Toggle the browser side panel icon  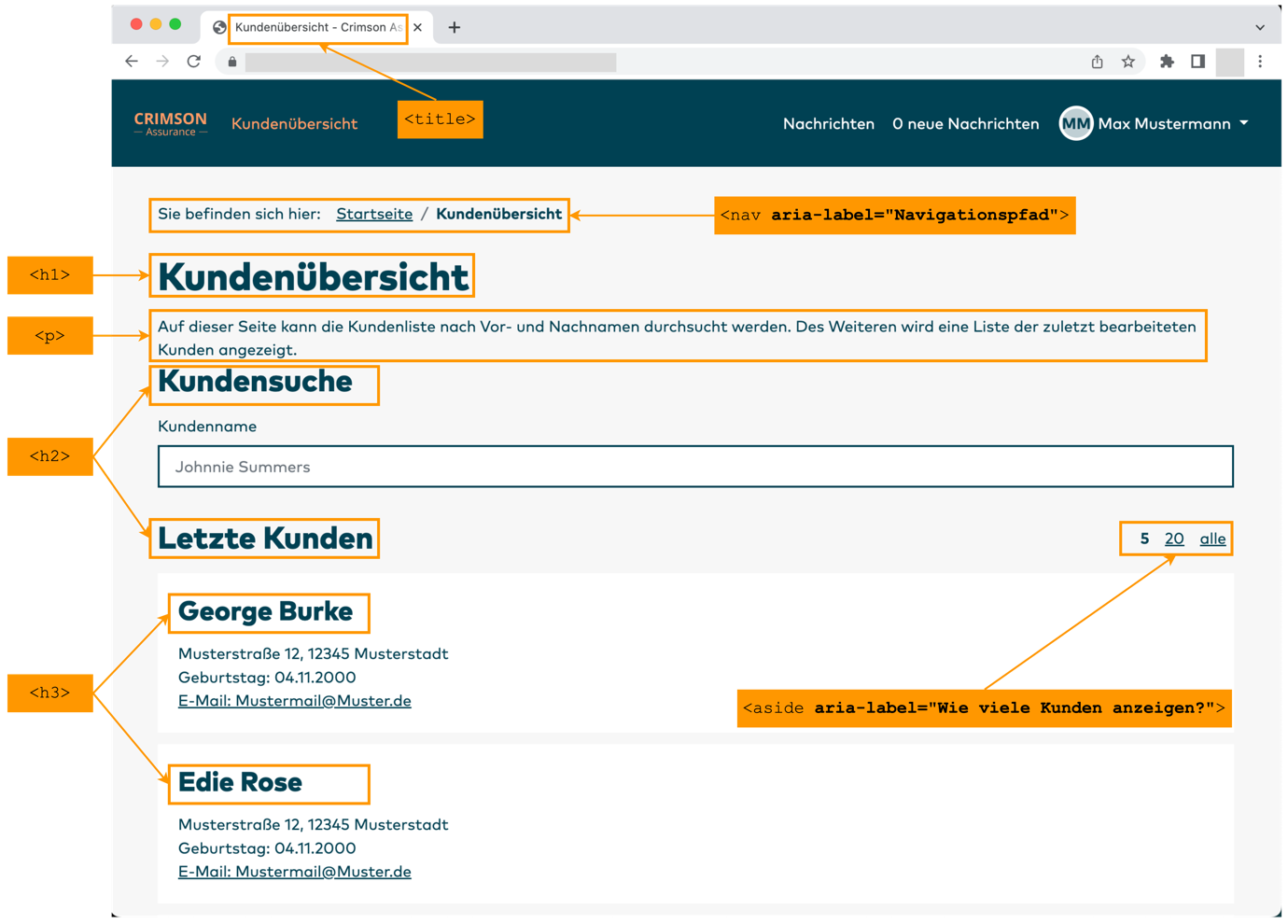click(1197, 62)
